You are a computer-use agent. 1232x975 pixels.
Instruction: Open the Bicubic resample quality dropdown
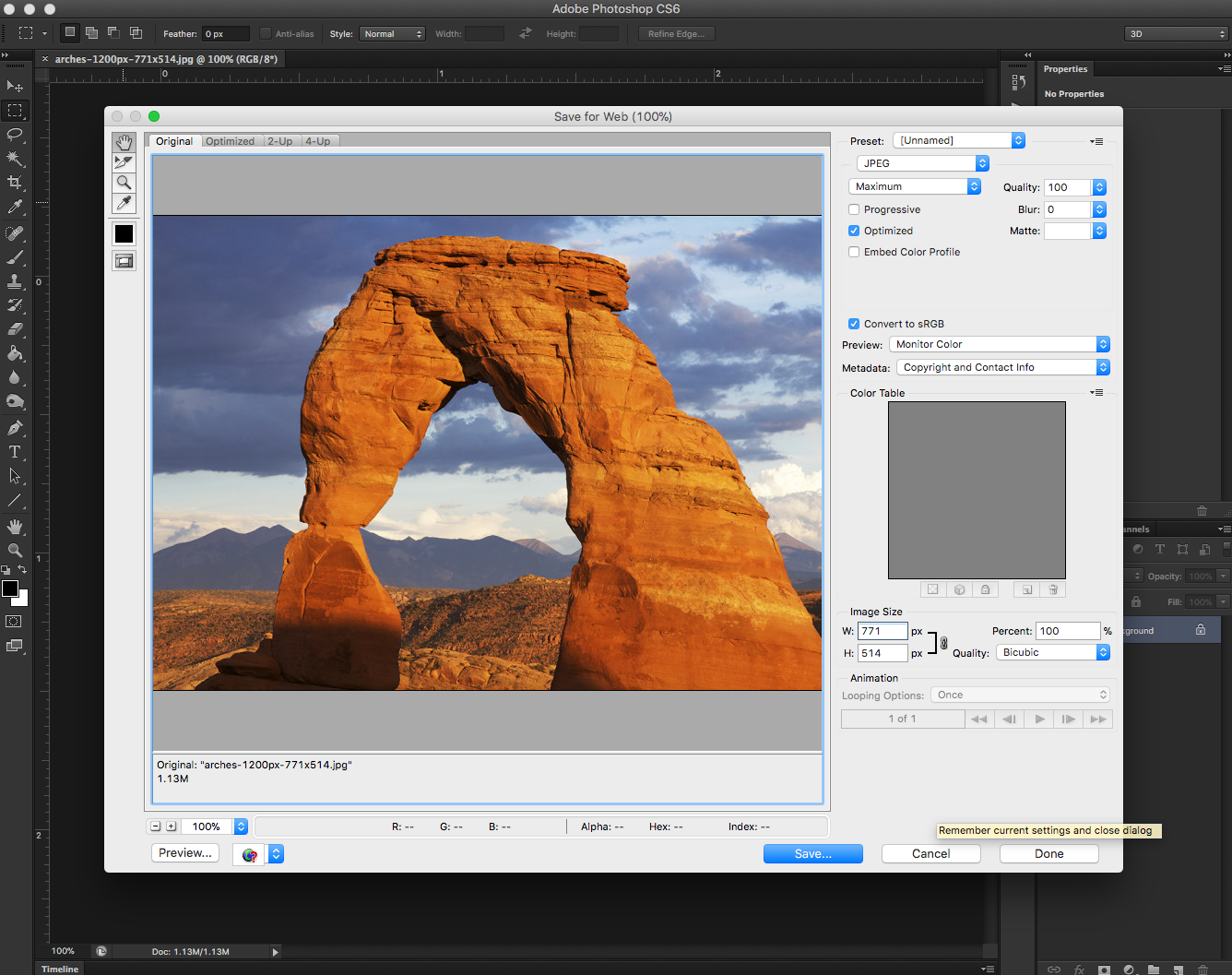1053,652
